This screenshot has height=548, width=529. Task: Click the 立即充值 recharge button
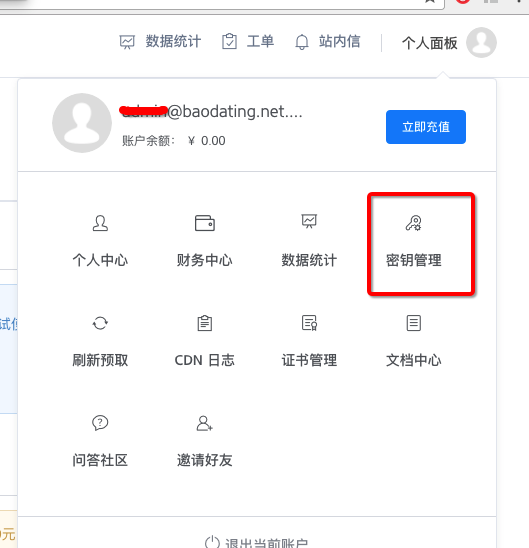click(x=426, y=127)
